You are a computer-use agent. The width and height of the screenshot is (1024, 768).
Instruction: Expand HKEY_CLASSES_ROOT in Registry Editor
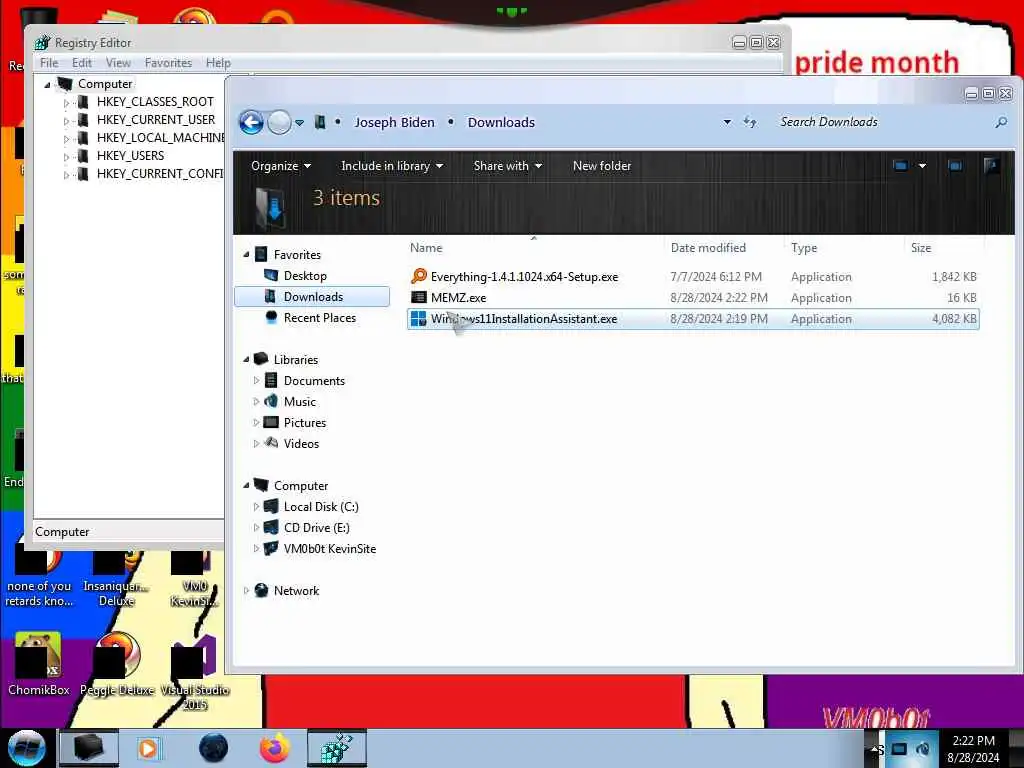coord(66,103)
